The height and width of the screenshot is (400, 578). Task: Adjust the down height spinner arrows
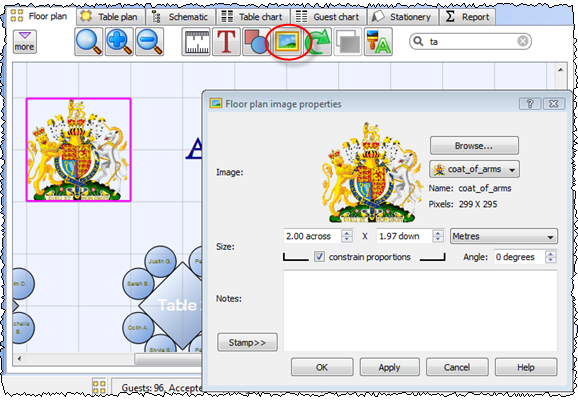tap(438, 236)
